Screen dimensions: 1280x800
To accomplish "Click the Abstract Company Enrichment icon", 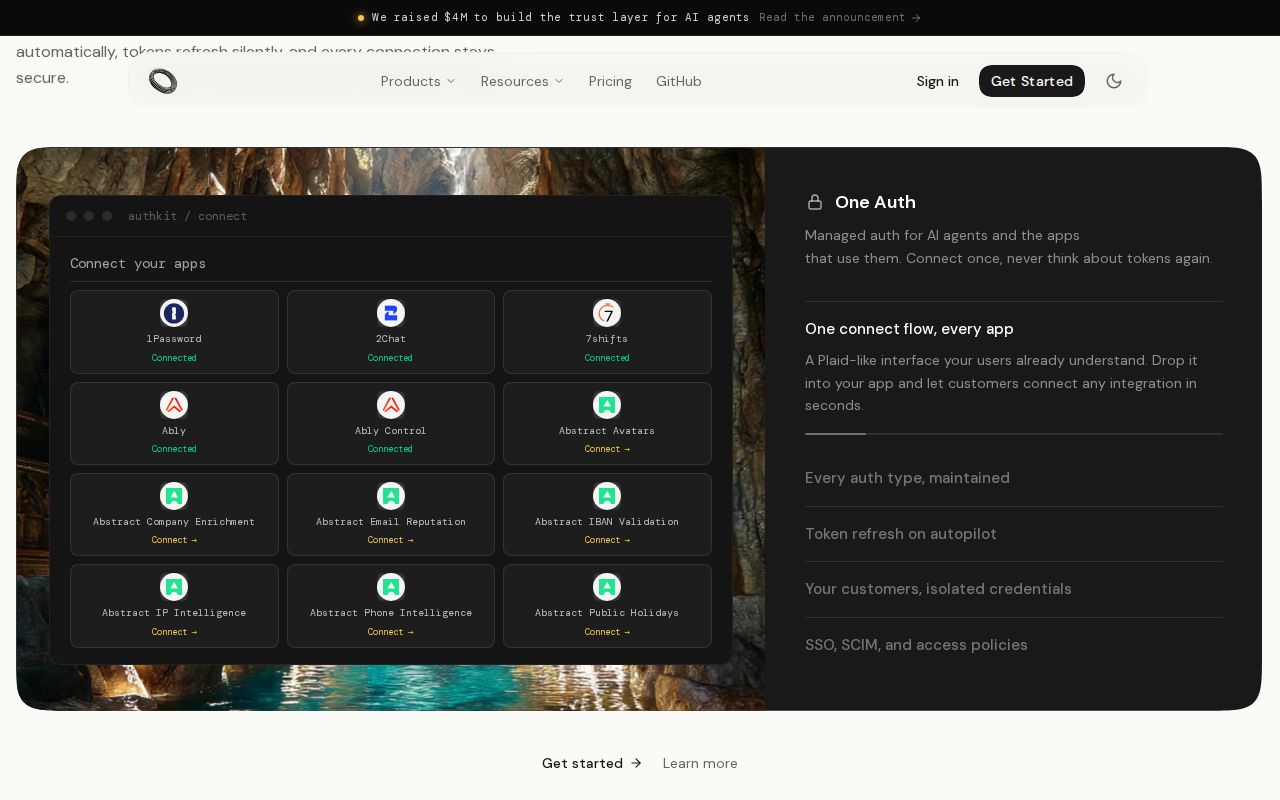I will [x=174, y=496].
